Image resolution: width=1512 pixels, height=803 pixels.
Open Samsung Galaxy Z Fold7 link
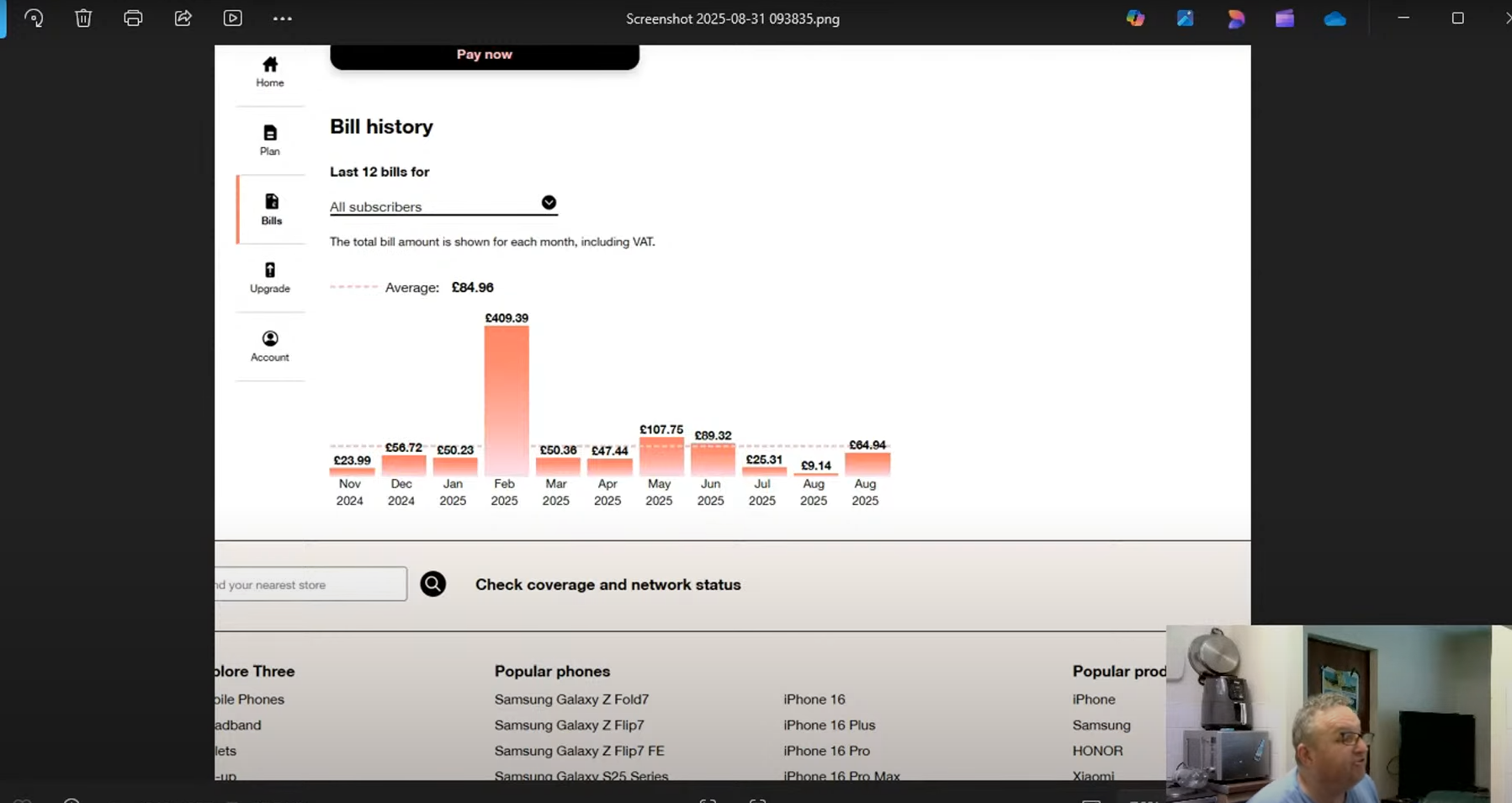[571, 699]
